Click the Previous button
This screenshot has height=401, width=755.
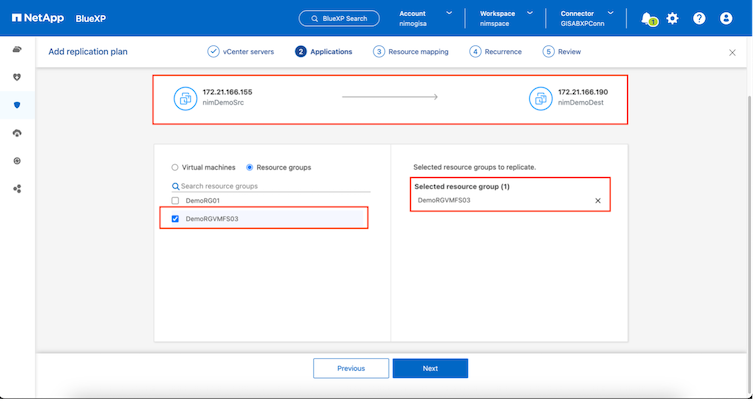click(x=351, y=368)
